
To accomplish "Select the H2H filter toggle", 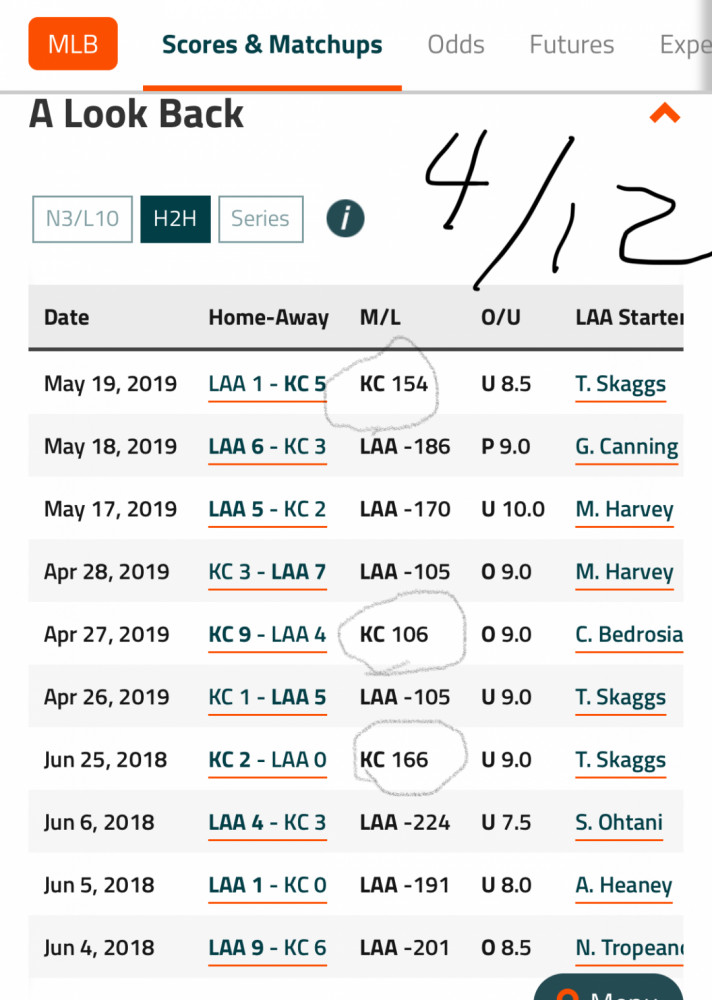I will 175,219.
